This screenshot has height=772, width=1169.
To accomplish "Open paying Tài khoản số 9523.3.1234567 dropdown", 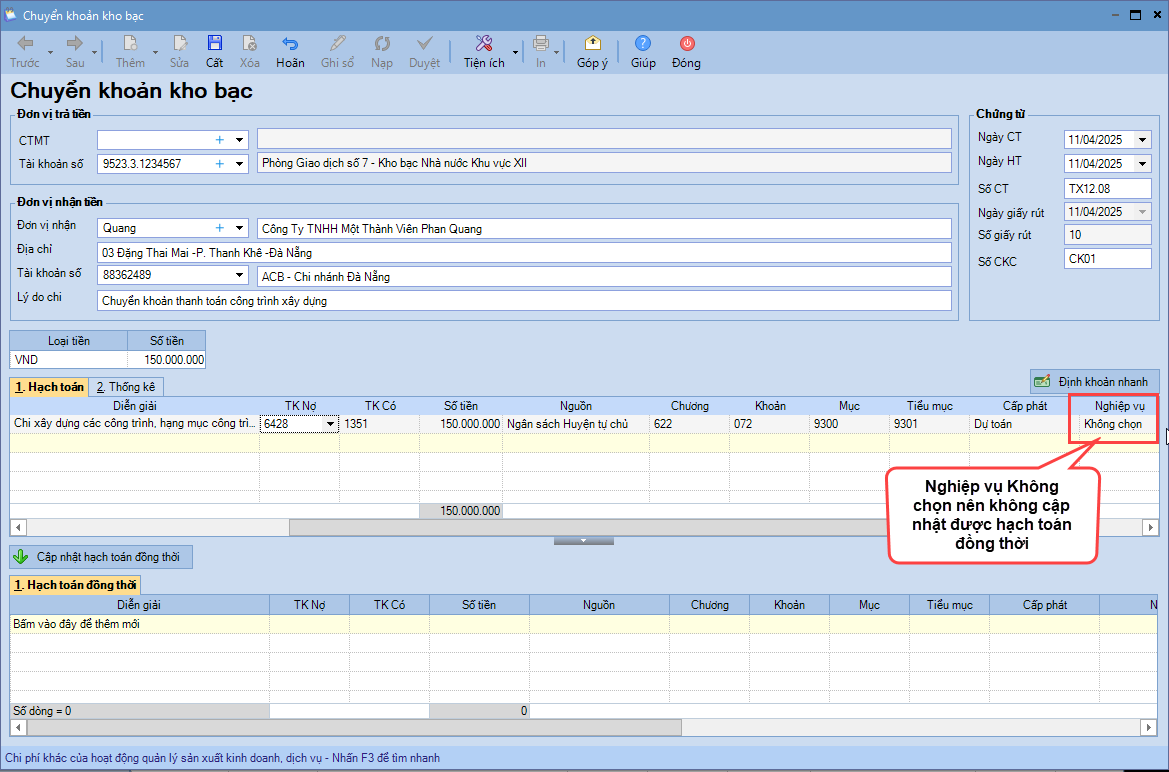I will (239, 163).
